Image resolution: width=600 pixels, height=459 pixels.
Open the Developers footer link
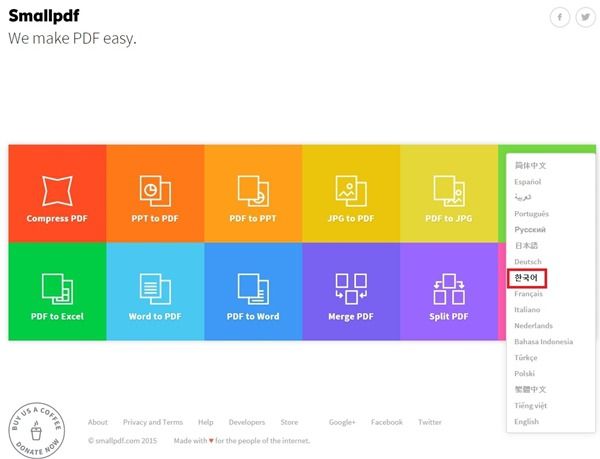click(x=247, y=422)
